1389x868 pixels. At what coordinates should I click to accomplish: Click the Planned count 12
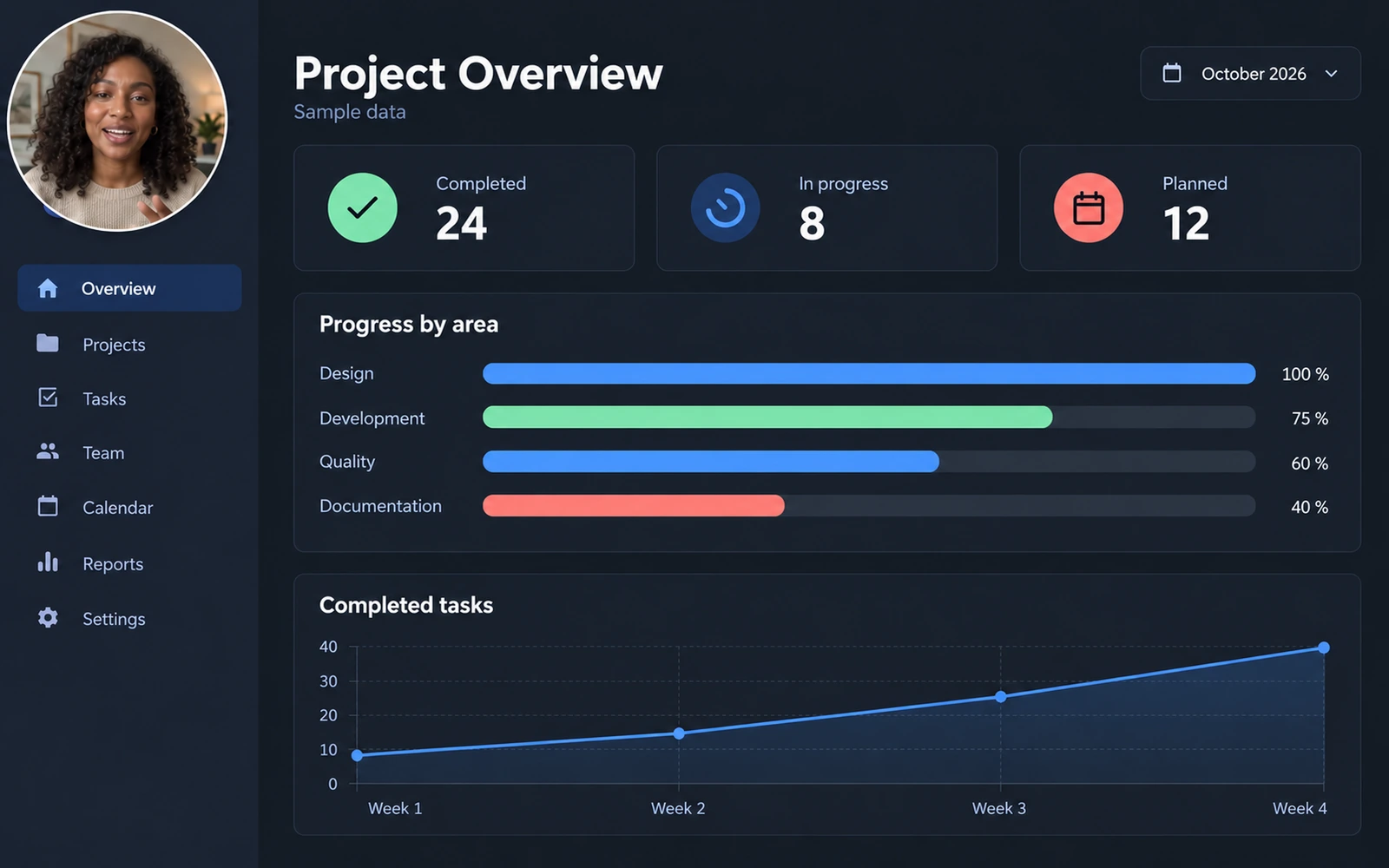point(1186,223)
